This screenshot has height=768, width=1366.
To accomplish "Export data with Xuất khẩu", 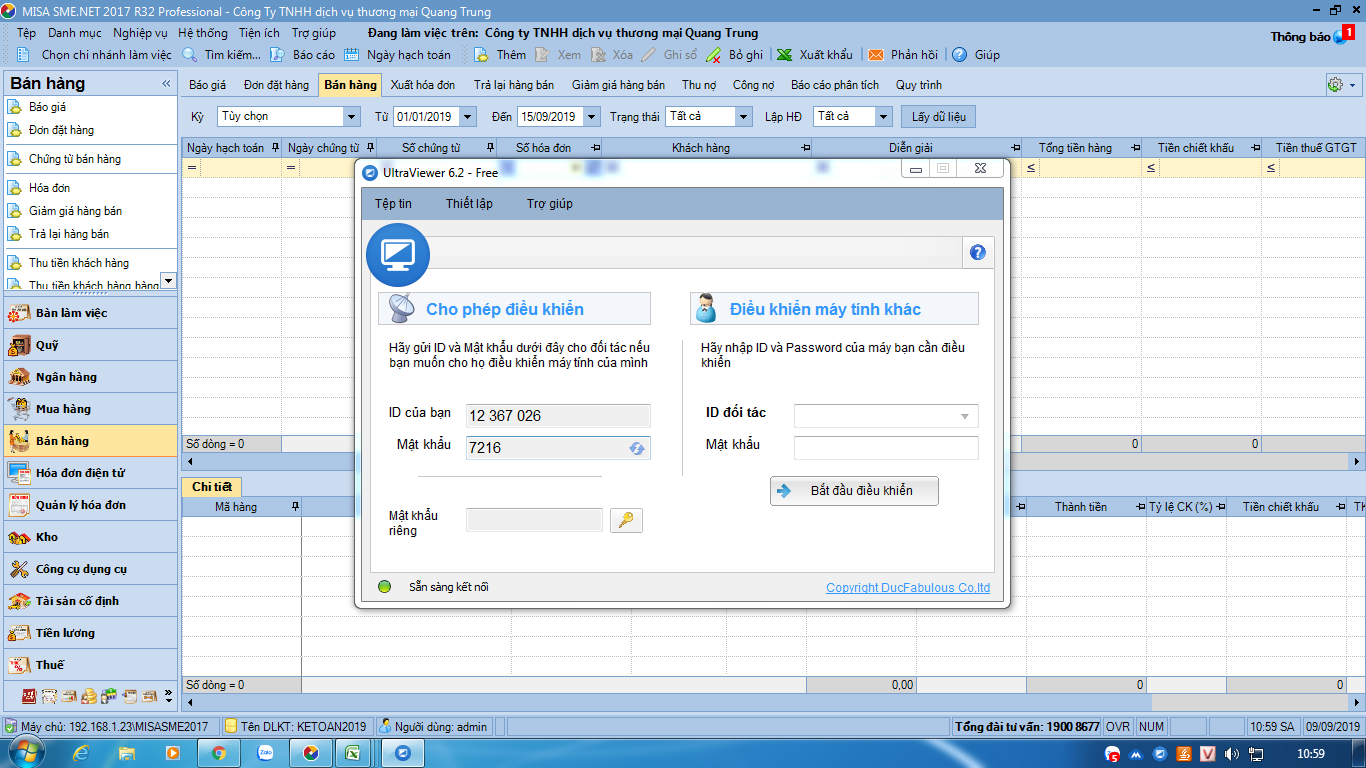I will tap(815, 55).
